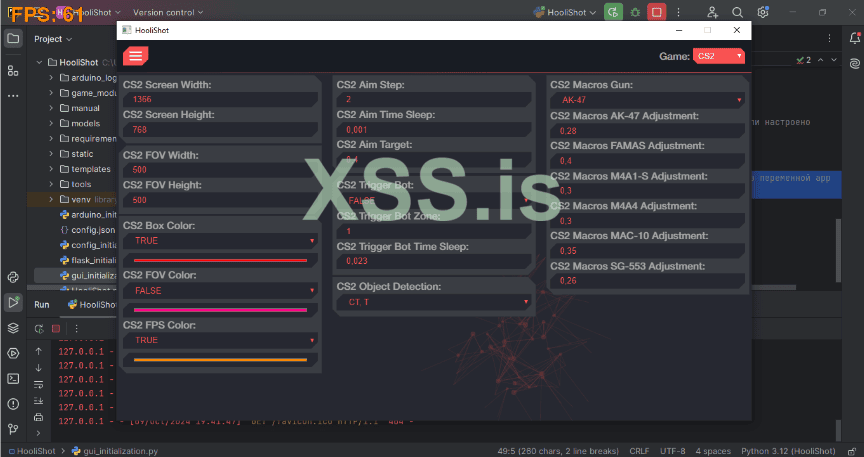Rerun HooliShot from the main toolbar
864x457 pixels.
(613, 12)
